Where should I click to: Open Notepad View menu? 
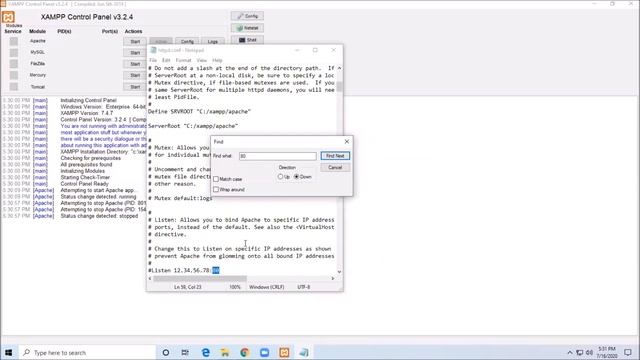[202, 60]
